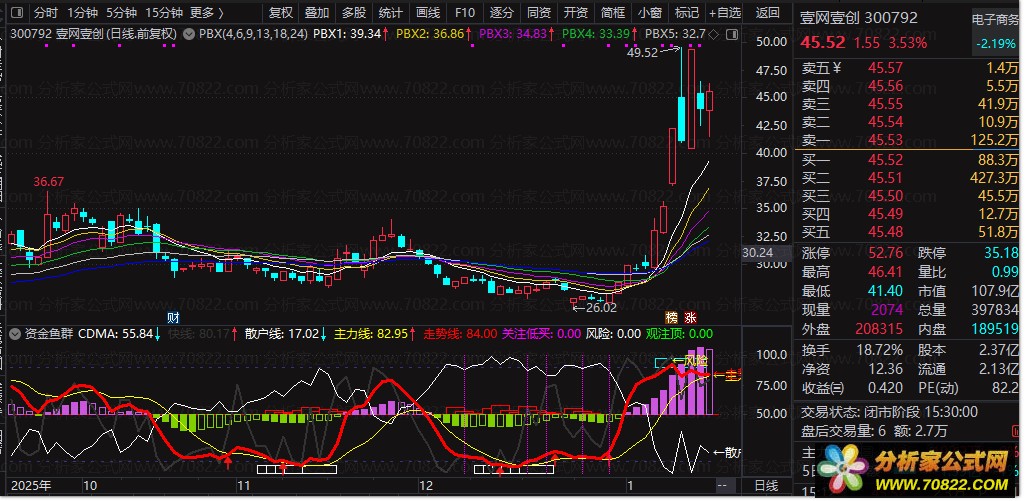The height and width of the screenshot is (501, 1025).
Task: Click 涨 limit-up marker on chart
Action: tap(690, 317)
